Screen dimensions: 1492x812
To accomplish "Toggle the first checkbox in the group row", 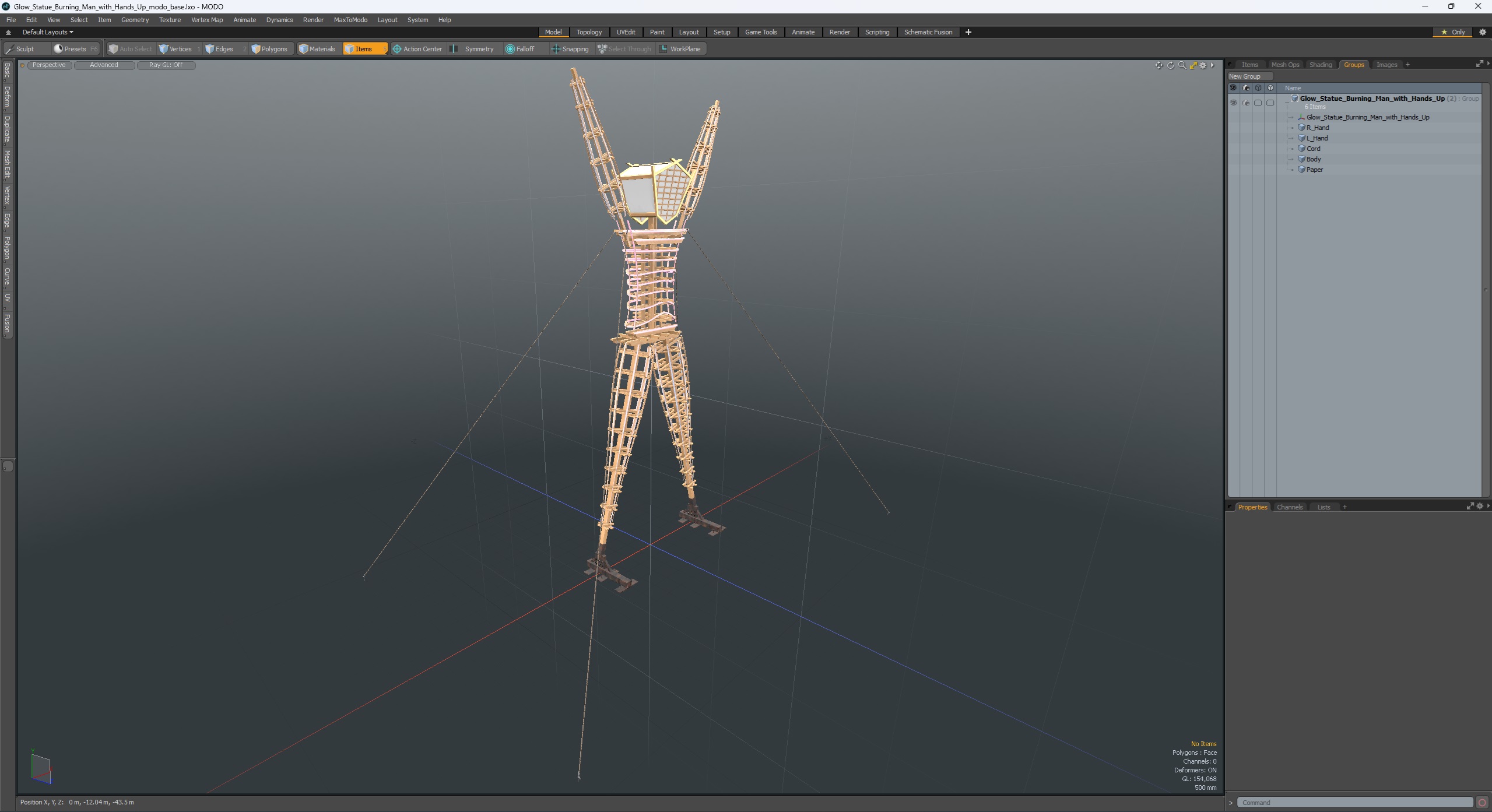I will coord(1258,103).
